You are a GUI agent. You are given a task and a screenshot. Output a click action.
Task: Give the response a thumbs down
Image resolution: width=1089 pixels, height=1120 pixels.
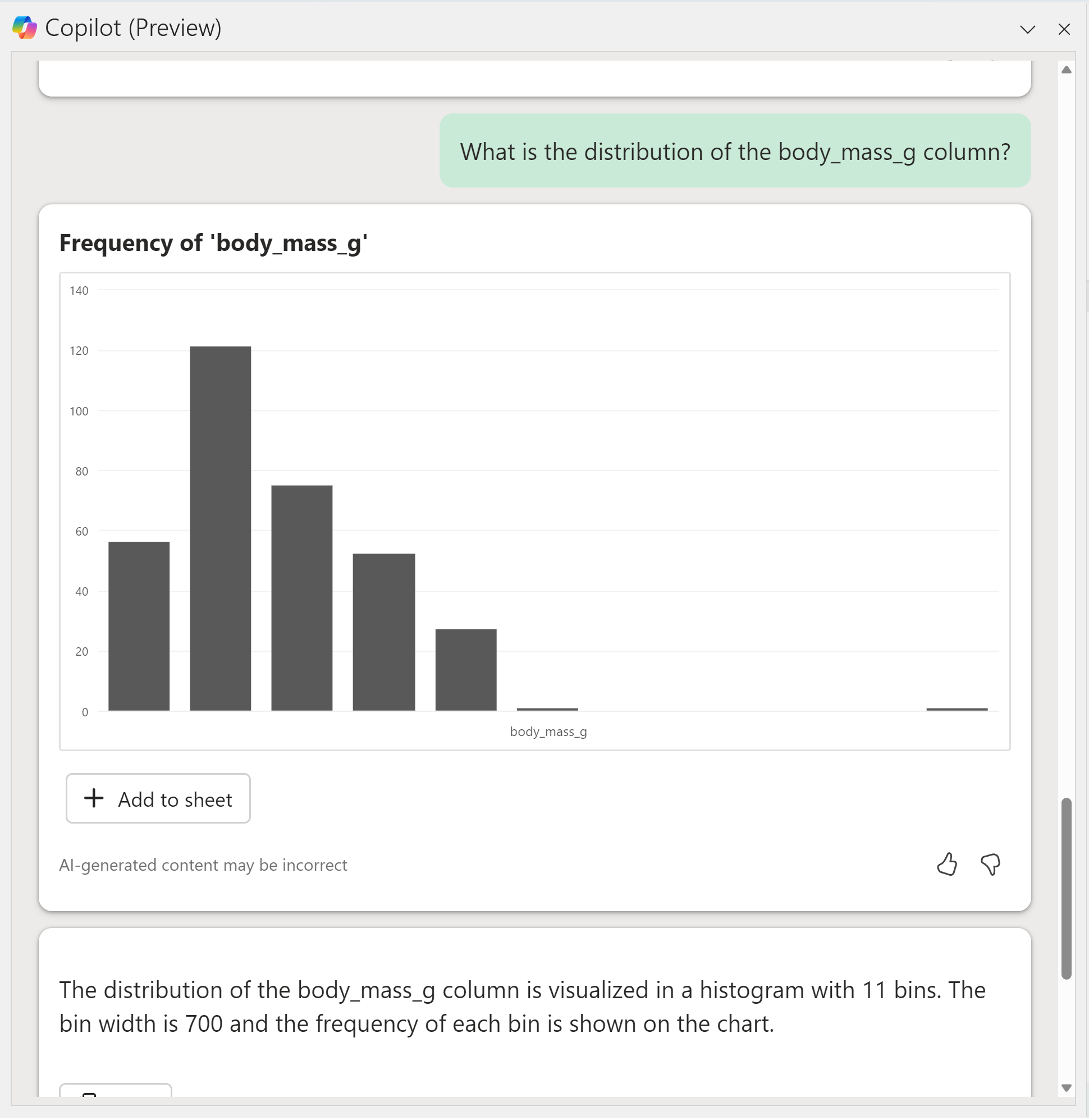pos(990,865)
